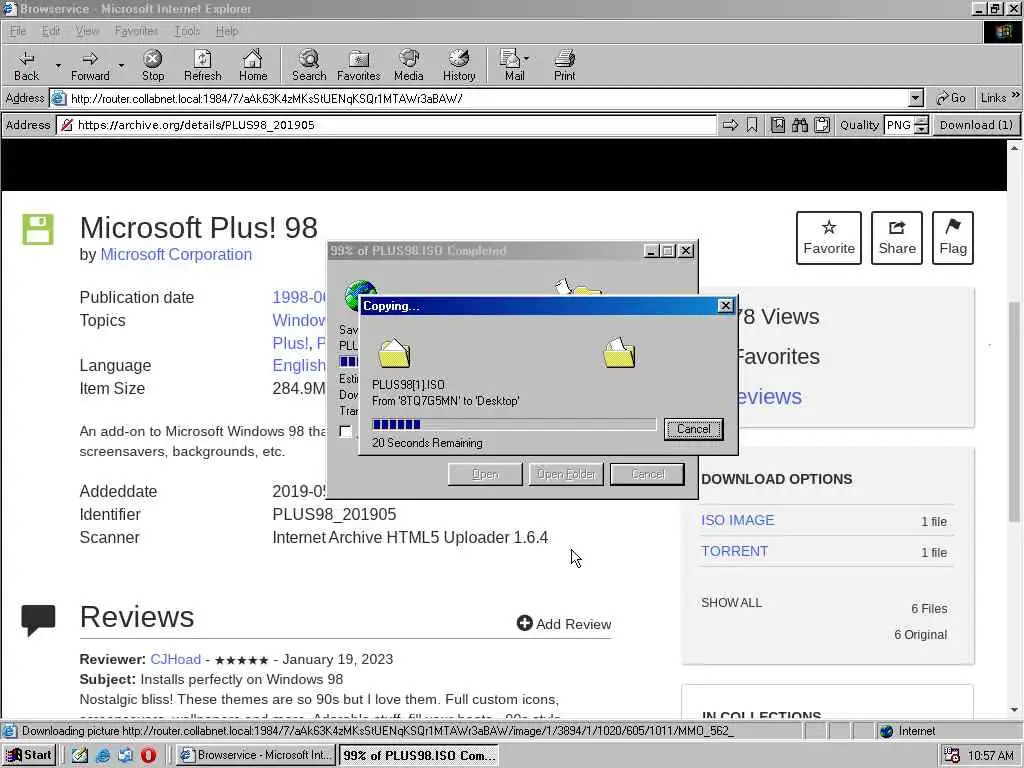Open the Tools menu

[187, 31]
